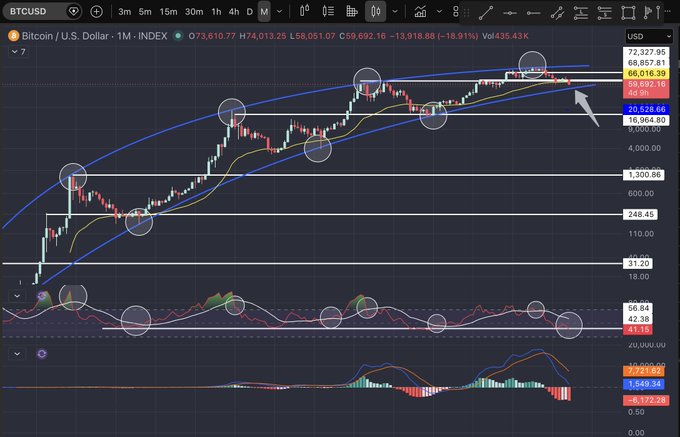
Task: Expand the legend's 7 indicators toggle
Action: click(19, 52)
